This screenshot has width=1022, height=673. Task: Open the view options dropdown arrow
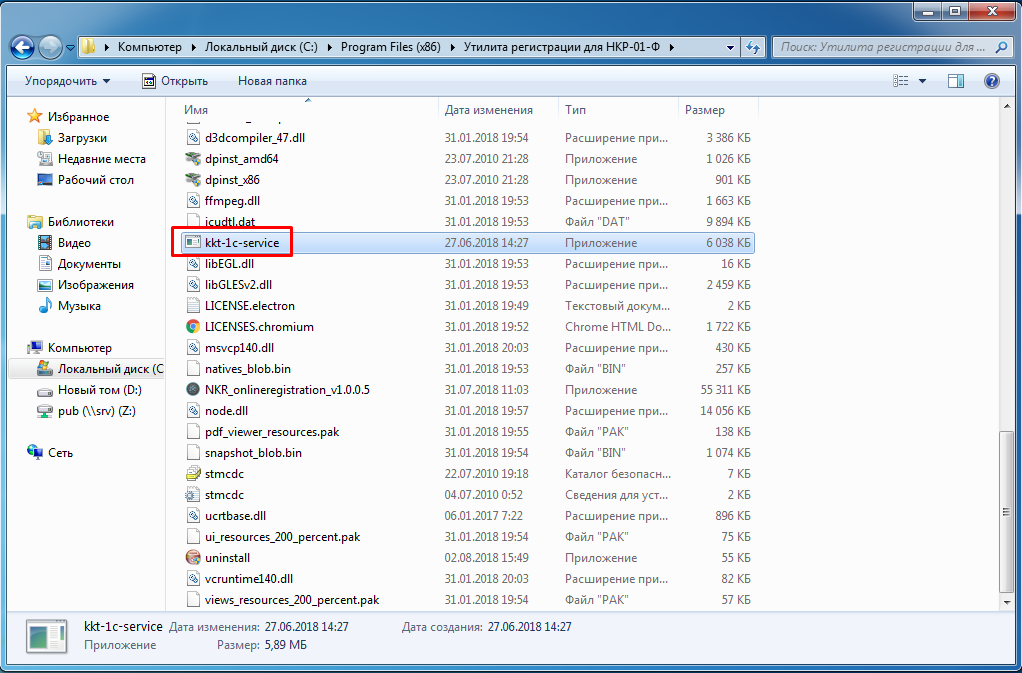[922, 81]
